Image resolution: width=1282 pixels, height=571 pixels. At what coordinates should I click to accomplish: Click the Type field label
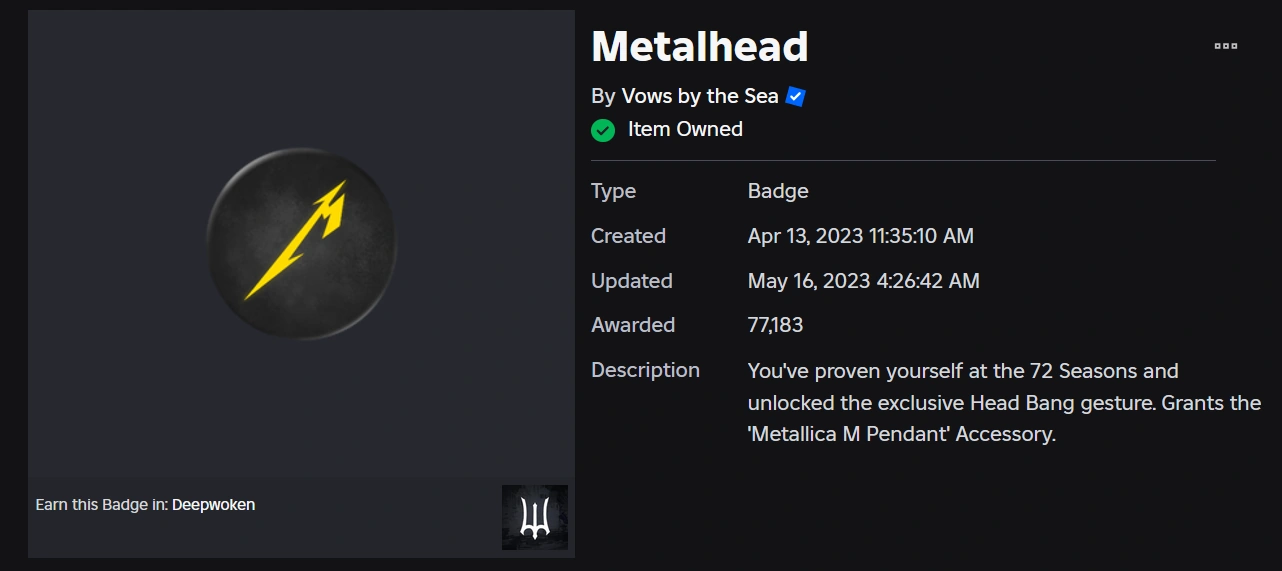pos(613,191)
